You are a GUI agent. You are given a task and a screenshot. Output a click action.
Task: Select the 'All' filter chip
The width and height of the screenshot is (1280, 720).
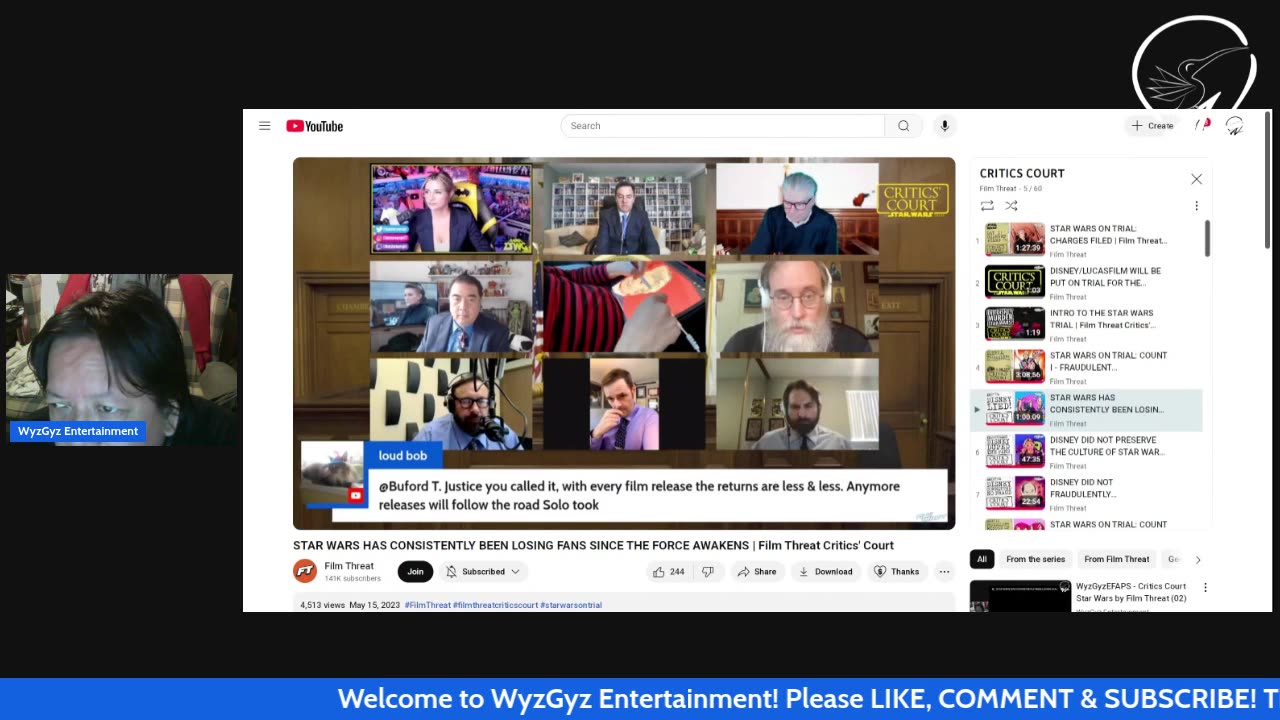click(x=982, y=559)
